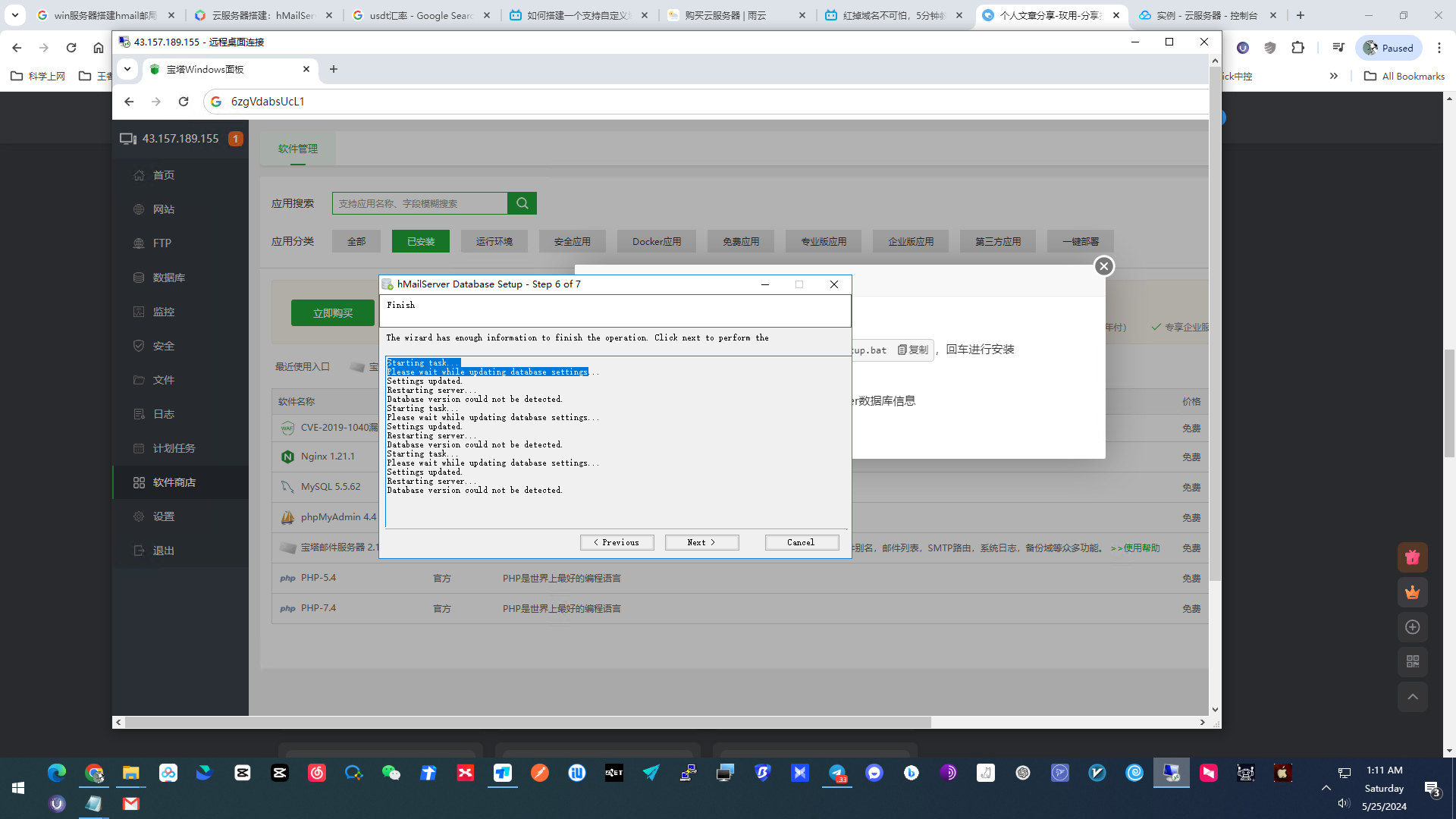Cancel the hMailServer Database Setup
This screenshot has width=1456, height=819.
point(802,542)
